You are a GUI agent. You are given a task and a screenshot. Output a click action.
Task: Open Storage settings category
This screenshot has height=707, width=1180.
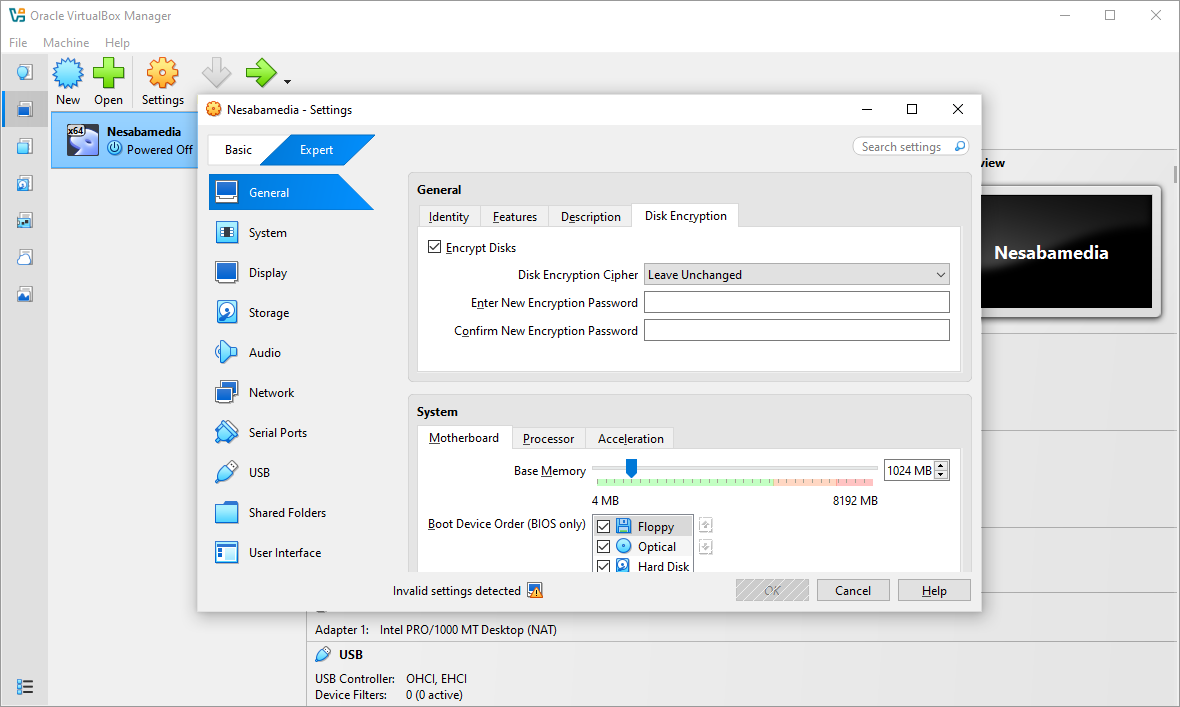click(268, 313)
